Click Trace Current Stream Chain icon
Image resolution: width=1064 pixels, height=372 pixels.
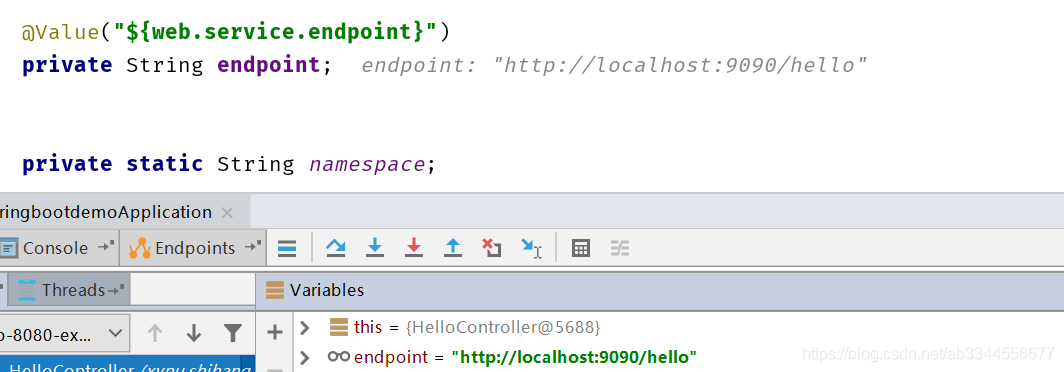(620, 248)
